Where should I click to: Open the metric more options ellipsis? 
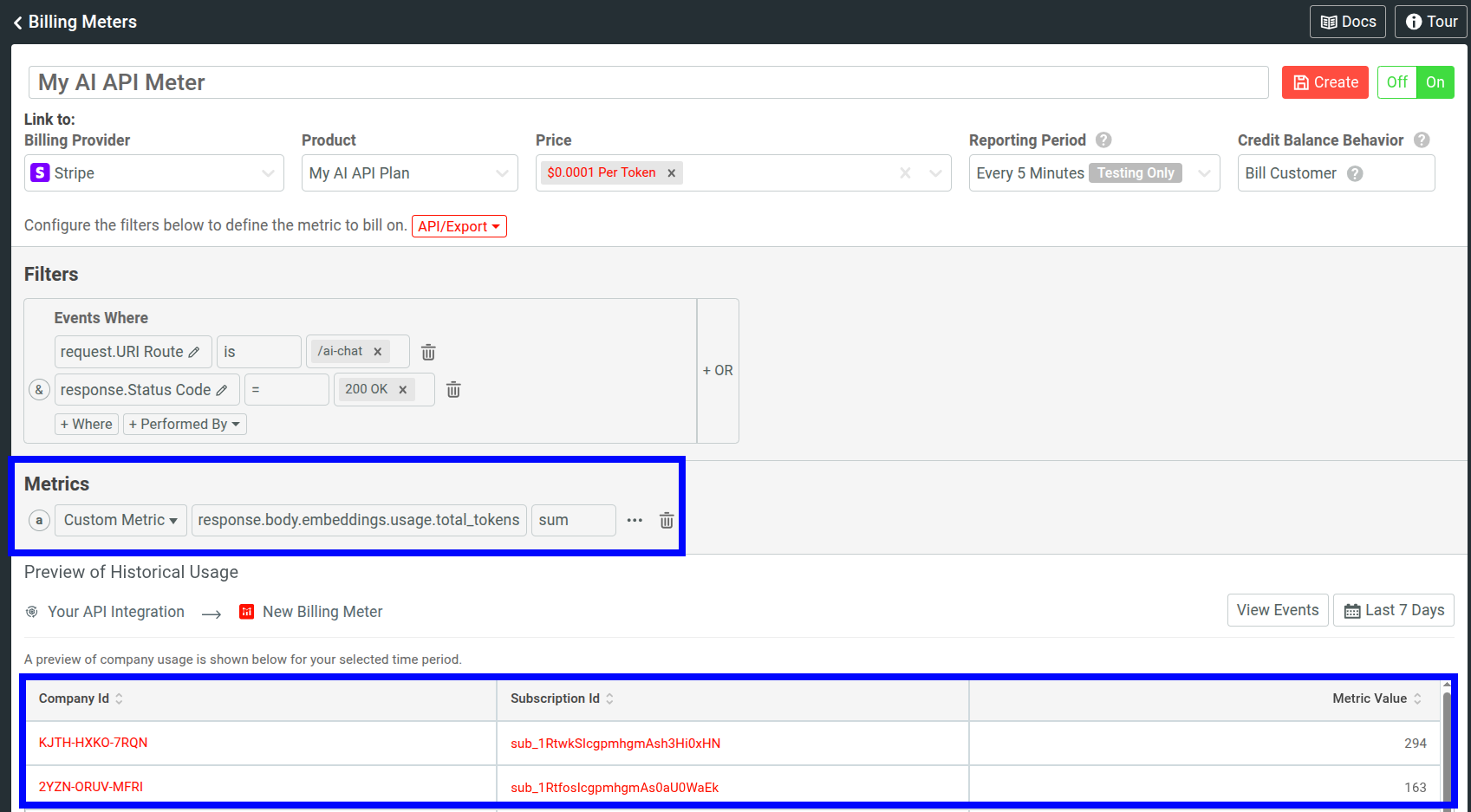point(635,520)
